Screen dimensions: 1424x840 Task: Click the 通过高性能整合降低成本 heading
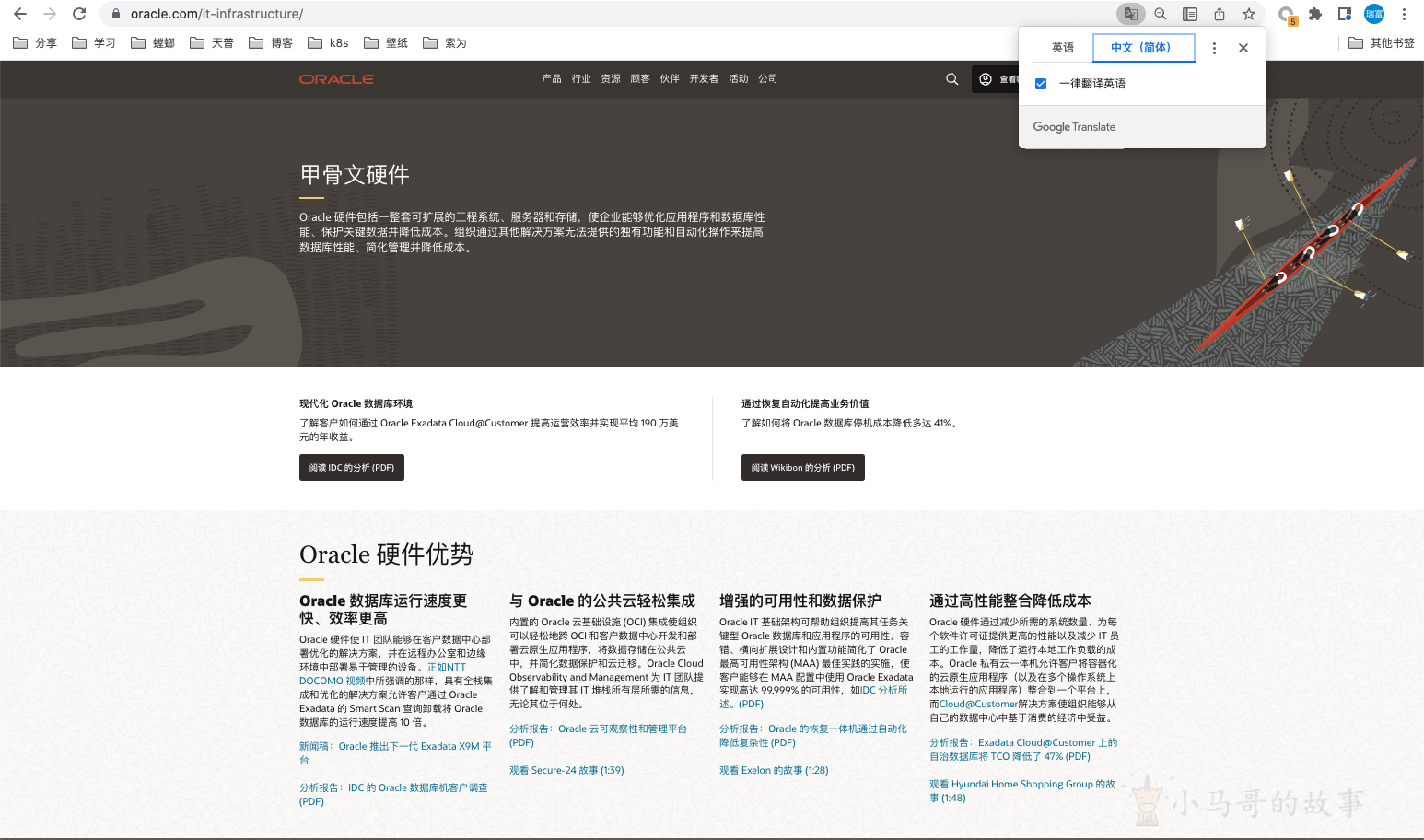(x=1010, y=601)
